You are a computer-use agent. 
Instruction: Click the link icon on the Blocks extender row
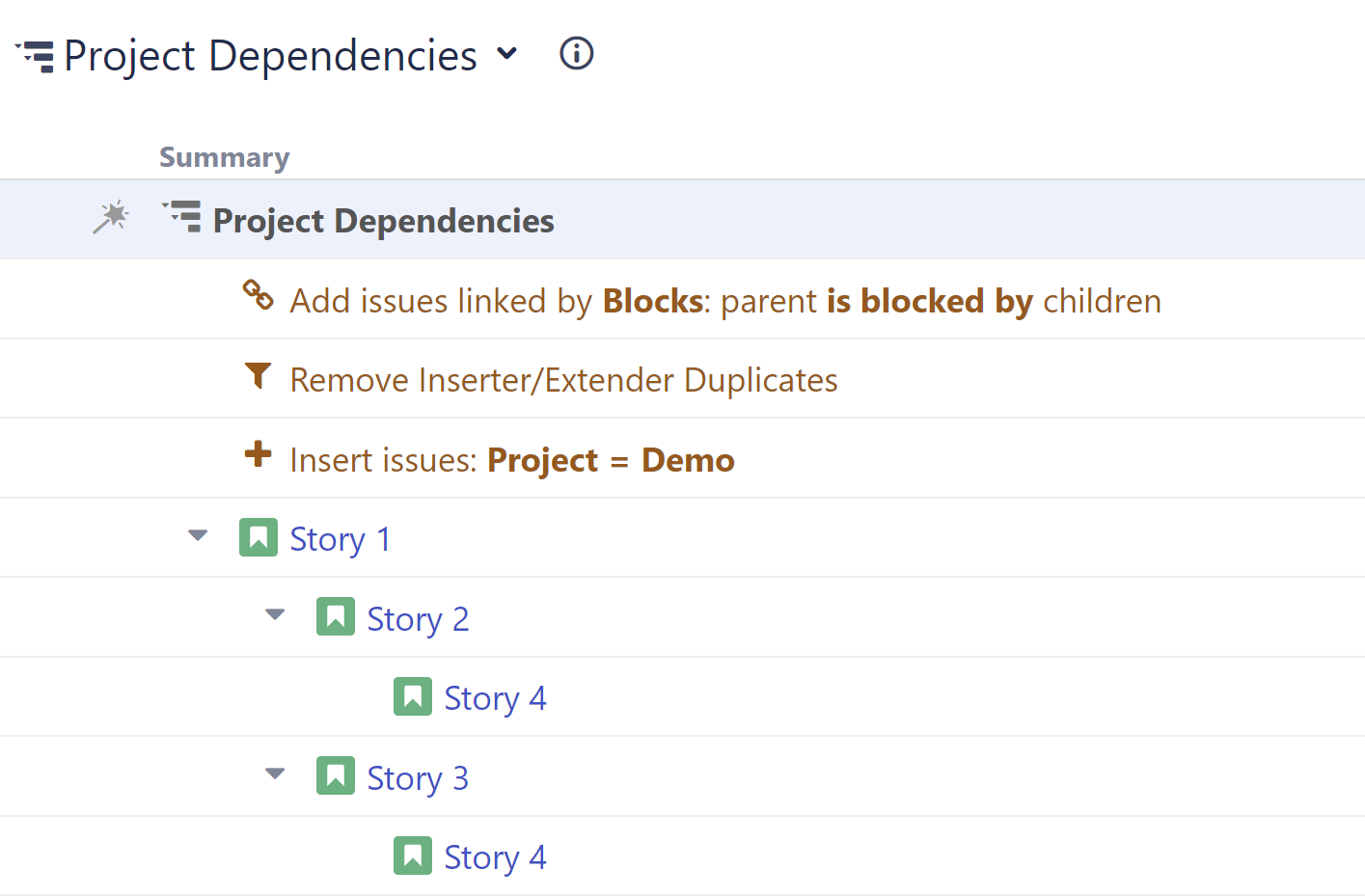click(x=259, y=297)
